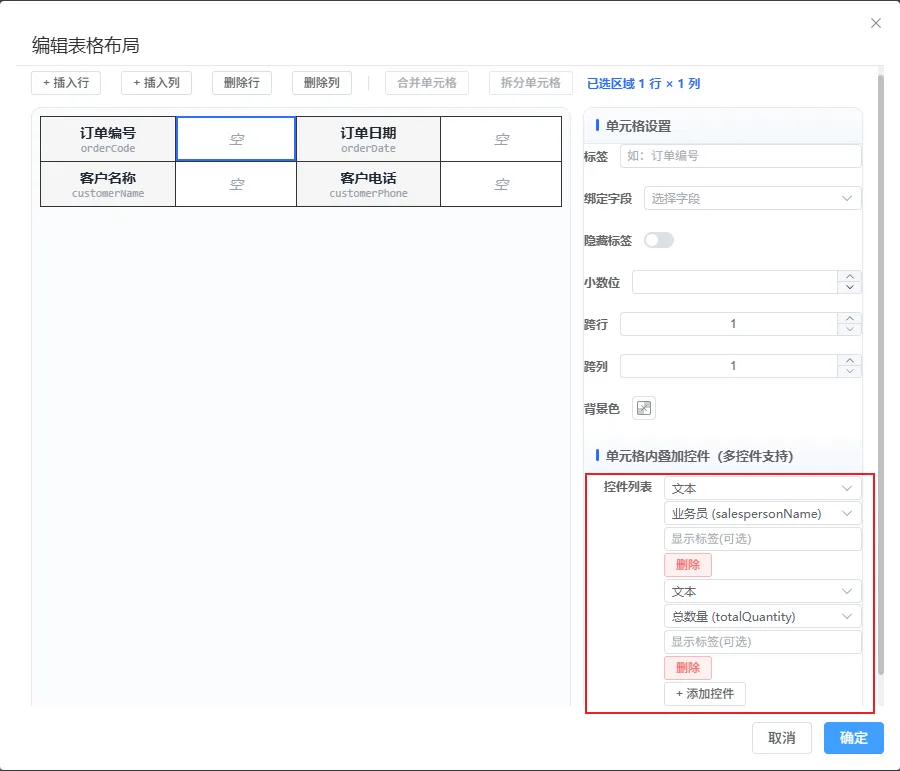Click the 插入行 button
This screenshot has height=771, width=900.
click(66, 83)
